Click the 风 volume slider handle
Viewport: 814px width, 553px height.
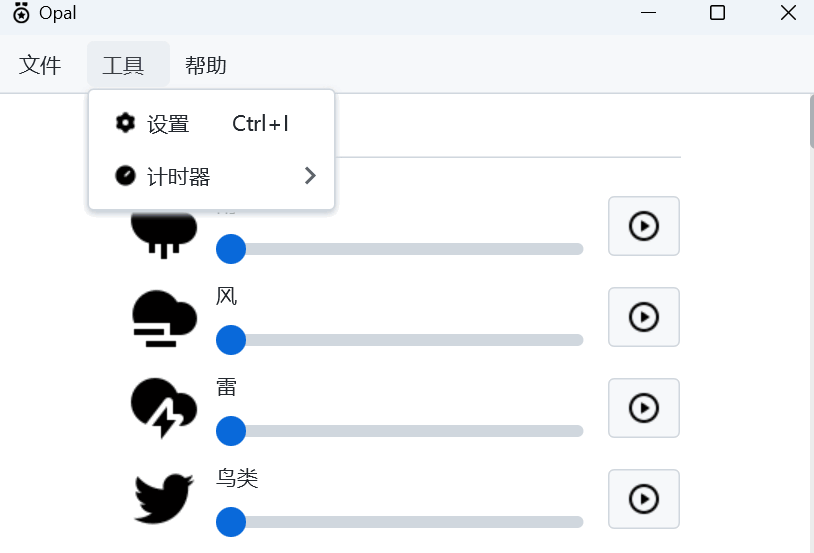coord(231,340)
